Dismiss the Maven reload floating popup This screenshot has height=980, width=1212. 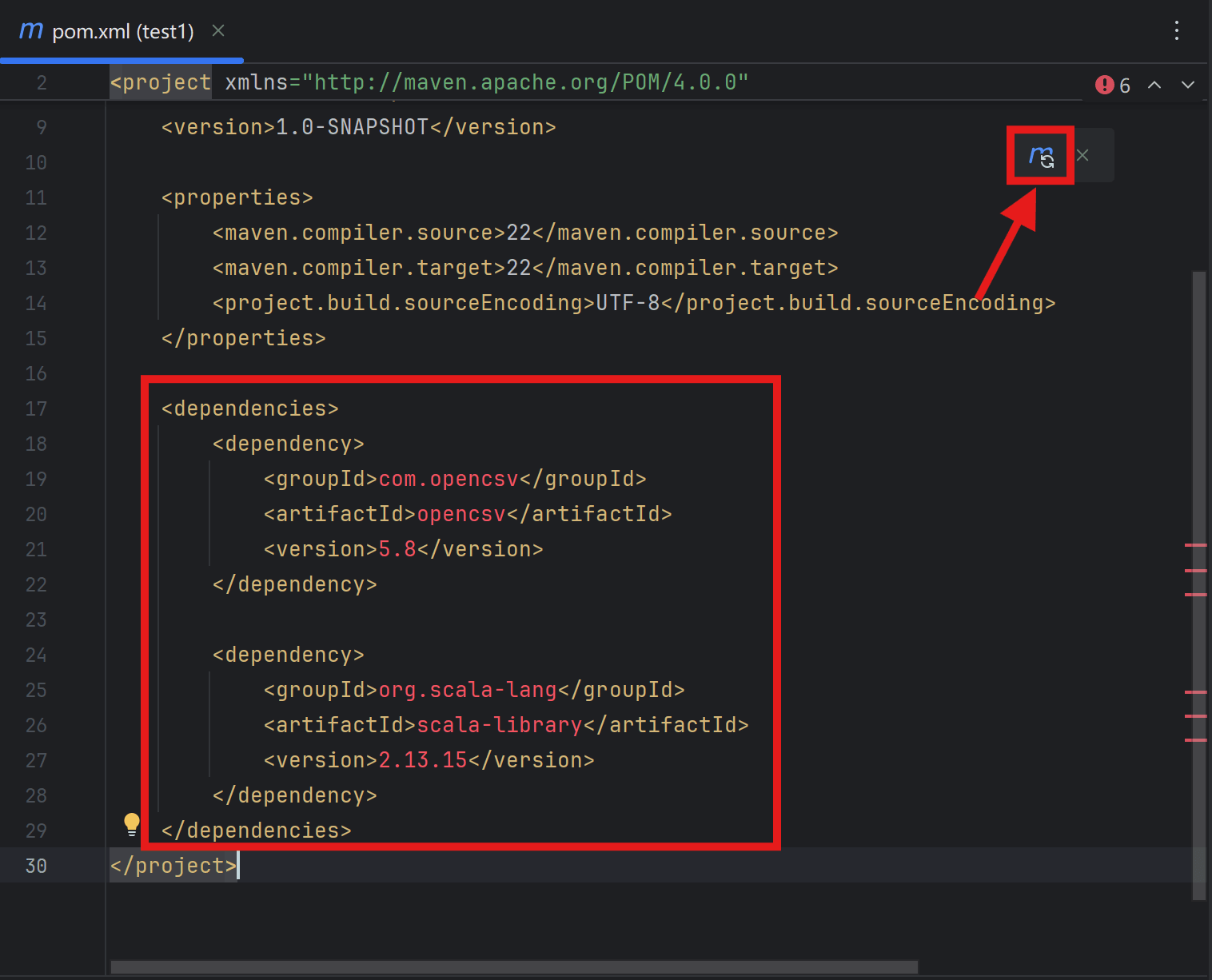point(1082,155)
